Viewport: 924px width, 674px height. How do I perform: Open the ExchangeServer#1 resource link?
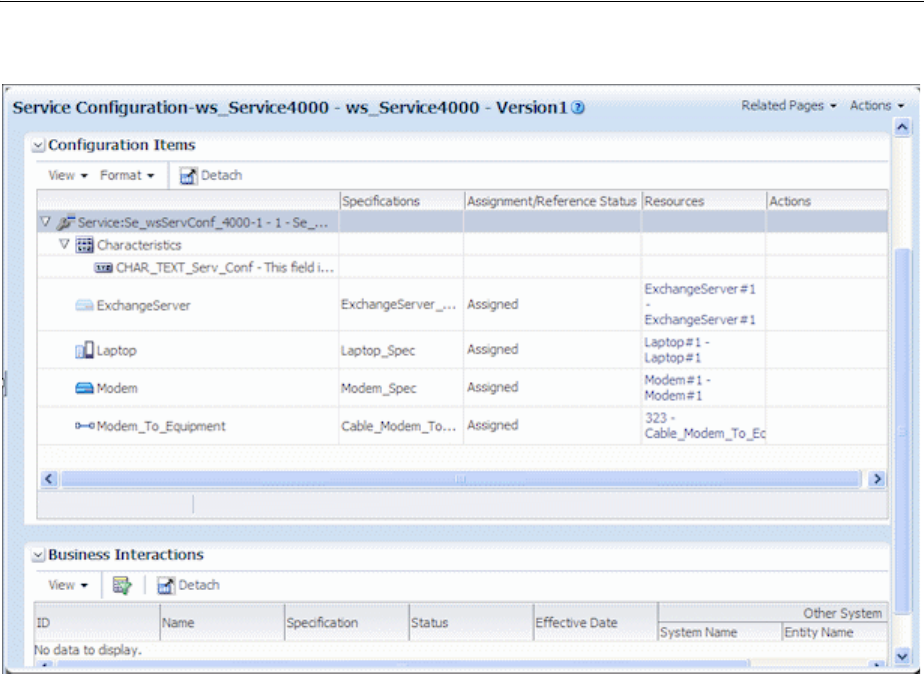coord(700,305)
